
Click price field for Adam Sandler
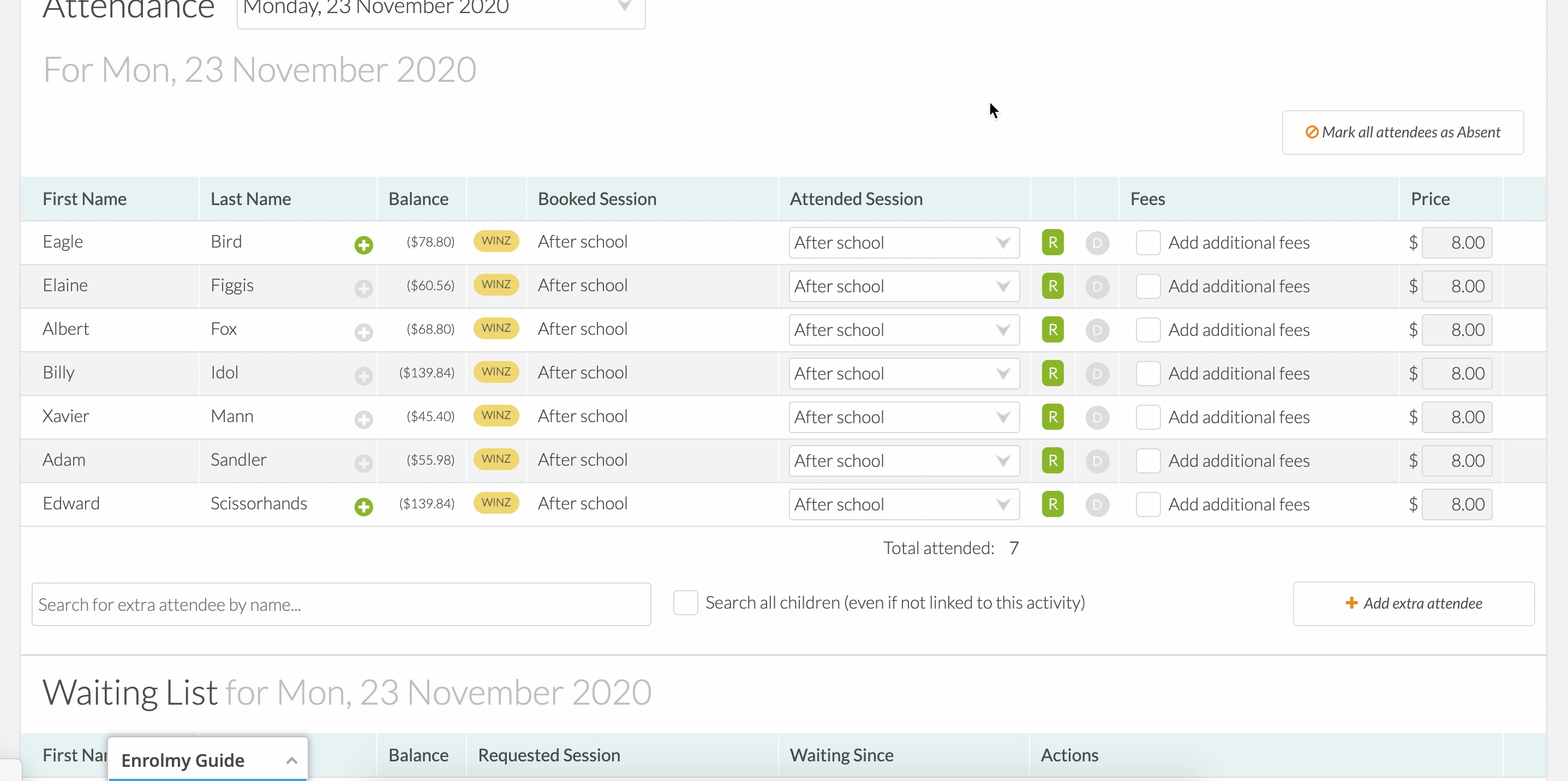pyautogui.click(x=1456, y=460)
